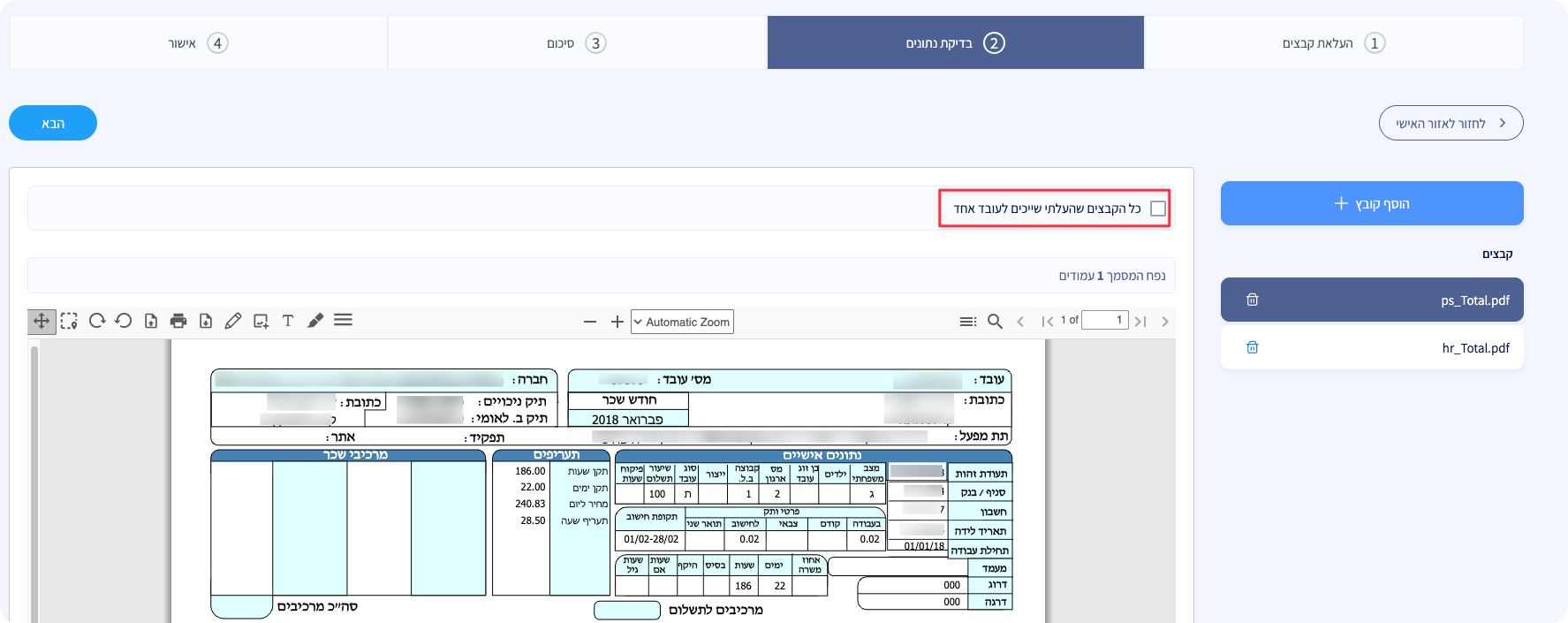Viewport: 1568px width, 623px height.
Task: Activate the highlighter marker tool
Action: pos(315,321)
